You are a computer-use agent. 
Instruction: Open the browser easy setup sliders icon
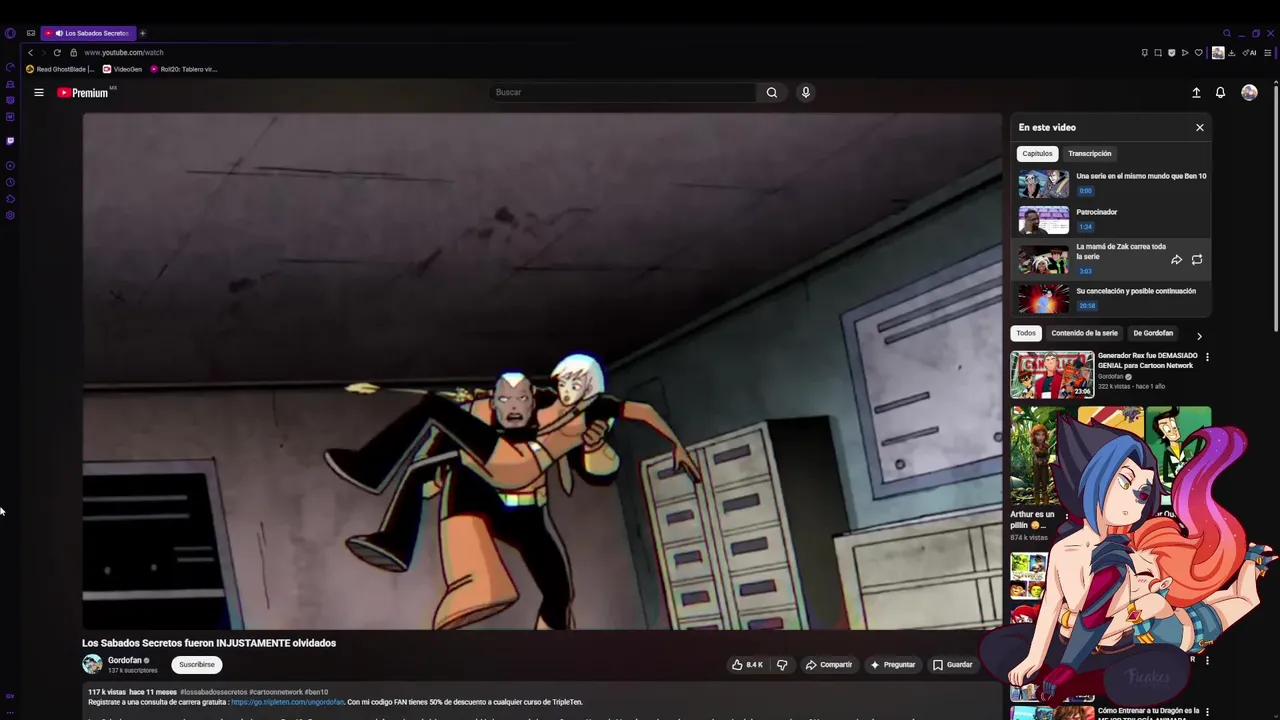click(x=1268, y=53)
